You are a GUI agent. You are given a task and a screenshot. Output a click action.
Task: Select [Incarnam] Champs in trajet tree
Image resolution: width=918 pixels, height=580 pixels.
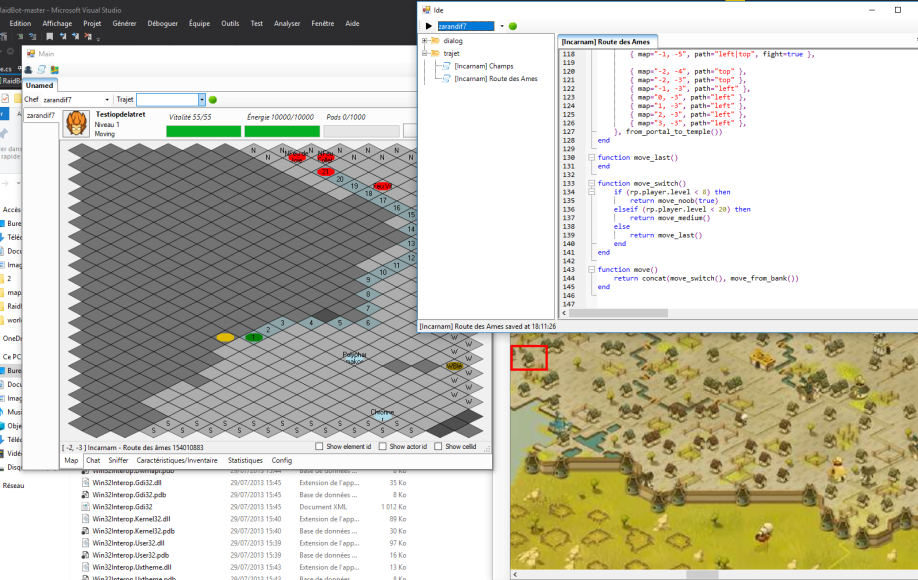(x=484, y=66)
